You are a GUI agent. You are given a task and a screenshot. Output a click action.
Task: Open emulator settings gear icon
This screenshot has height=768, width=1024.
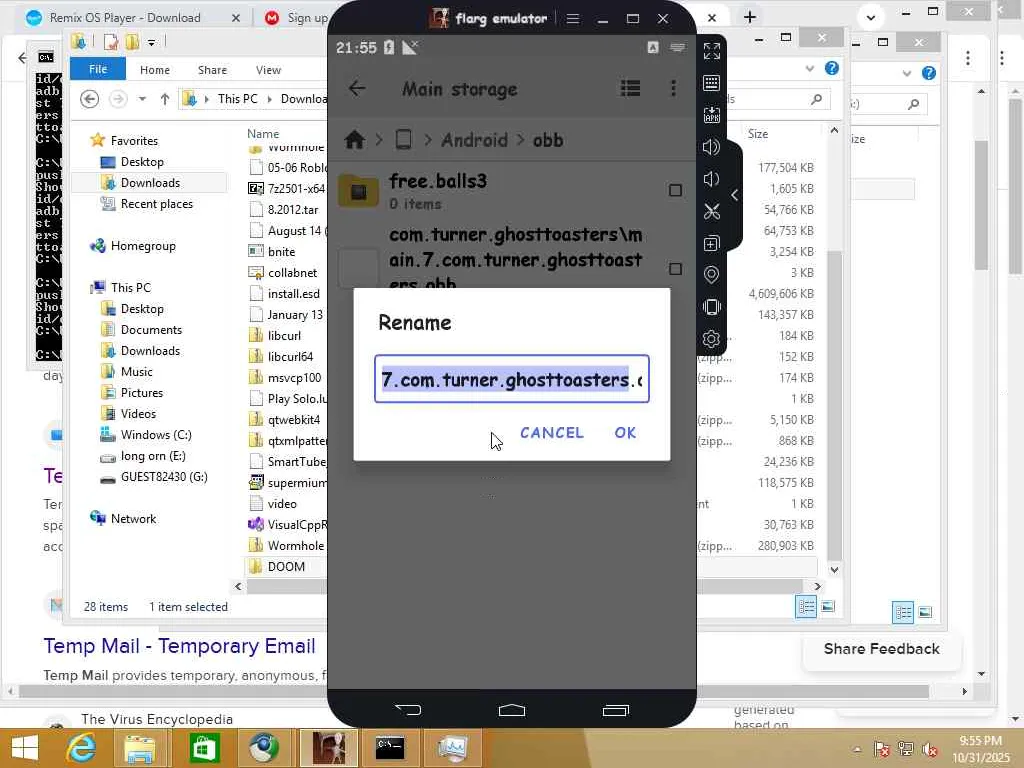click(712, 339)
